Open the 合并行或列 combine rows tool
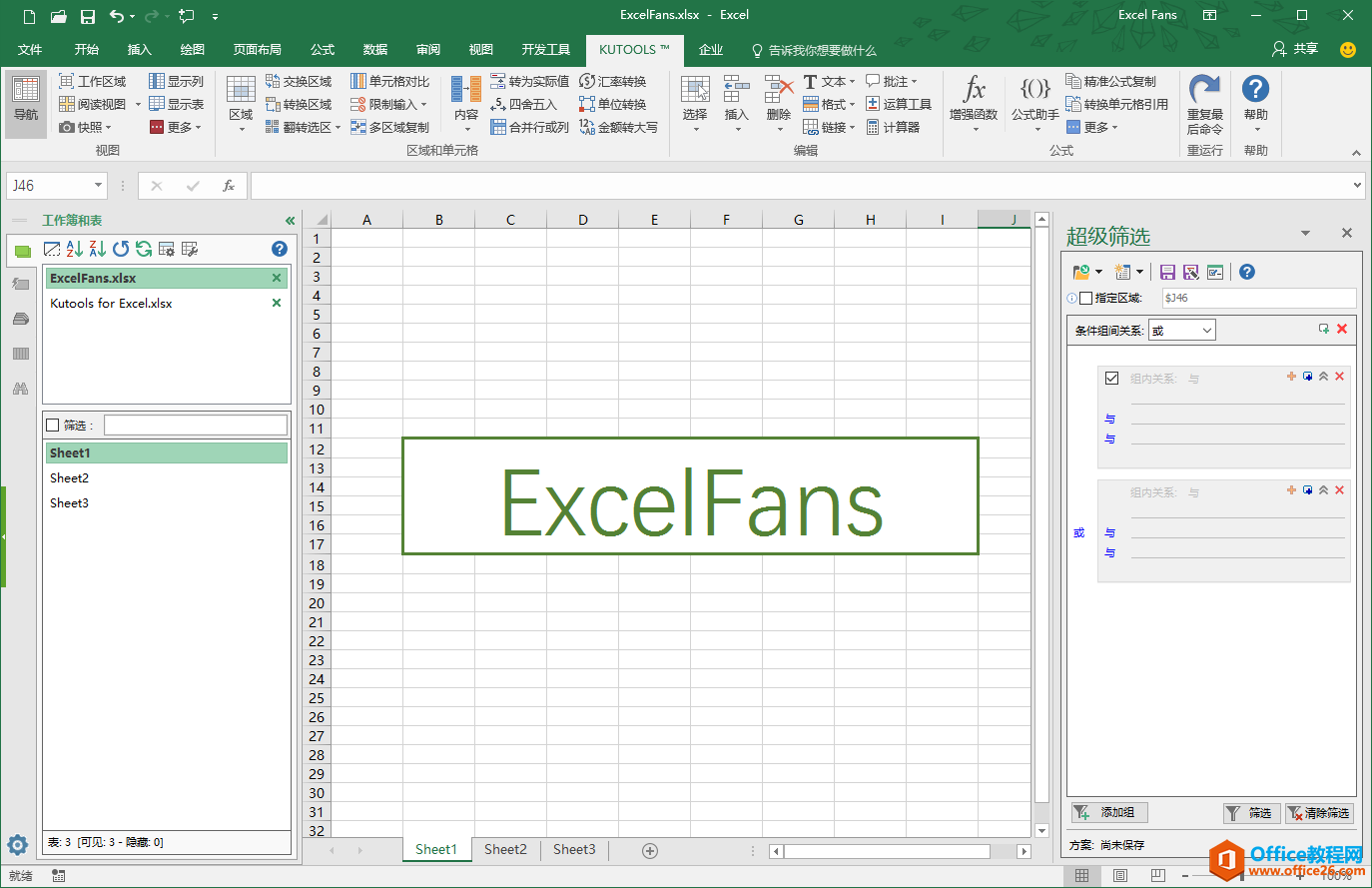This screenshot has height=888, width=1372. tap(529, 128)
